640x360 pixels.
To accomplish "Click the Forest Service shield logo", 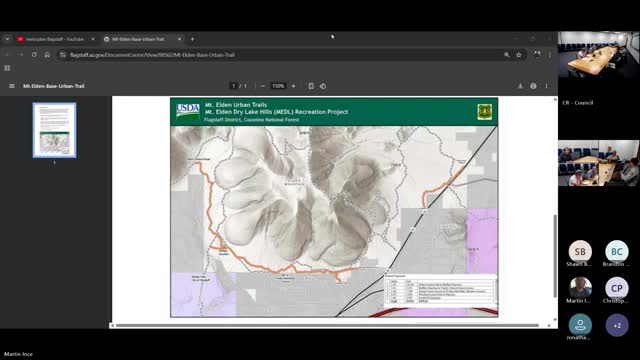I will (484, 111).
